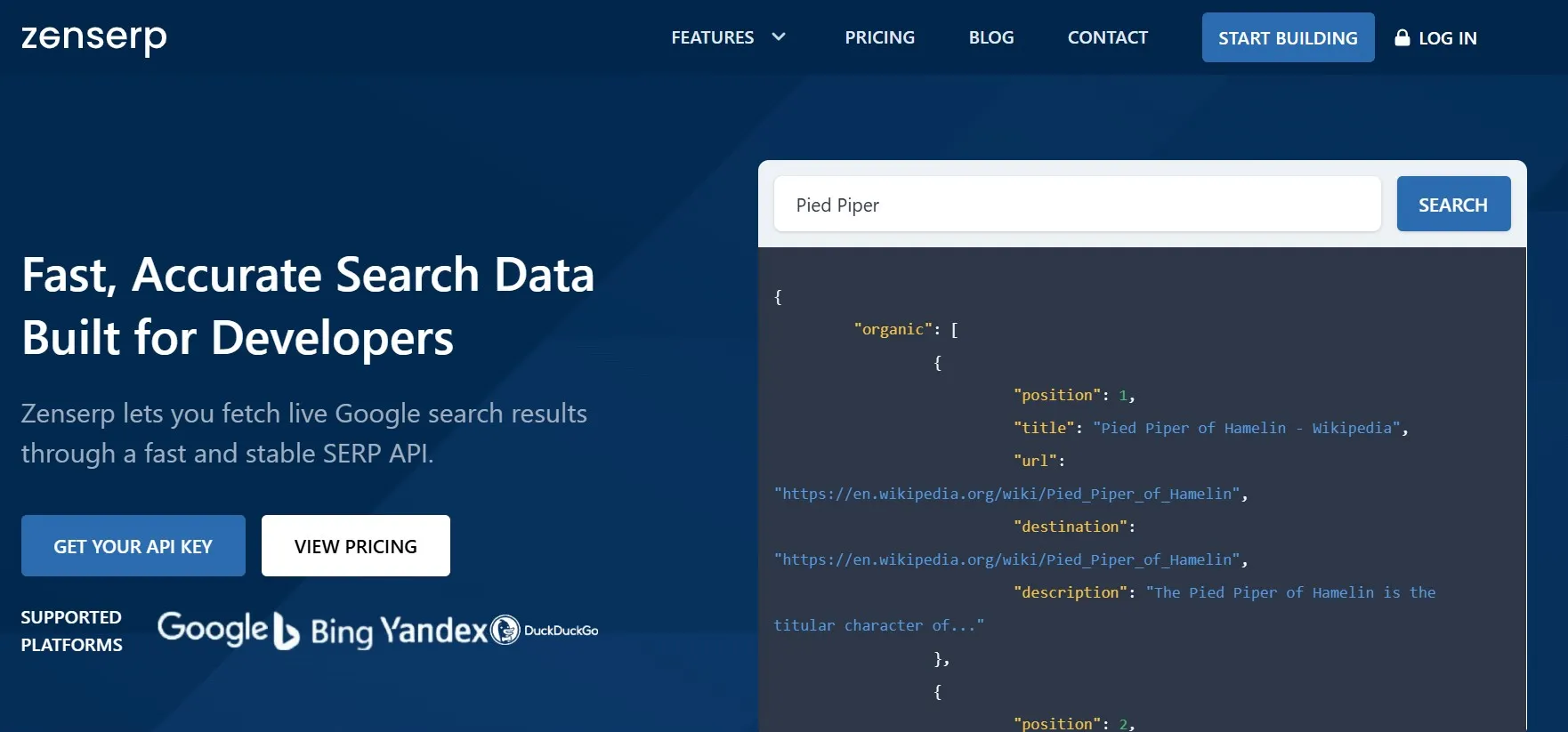Click the "Fast, Accurate Search Data" heading
This screenshot has height=732, width=1568.
(308, 274)
